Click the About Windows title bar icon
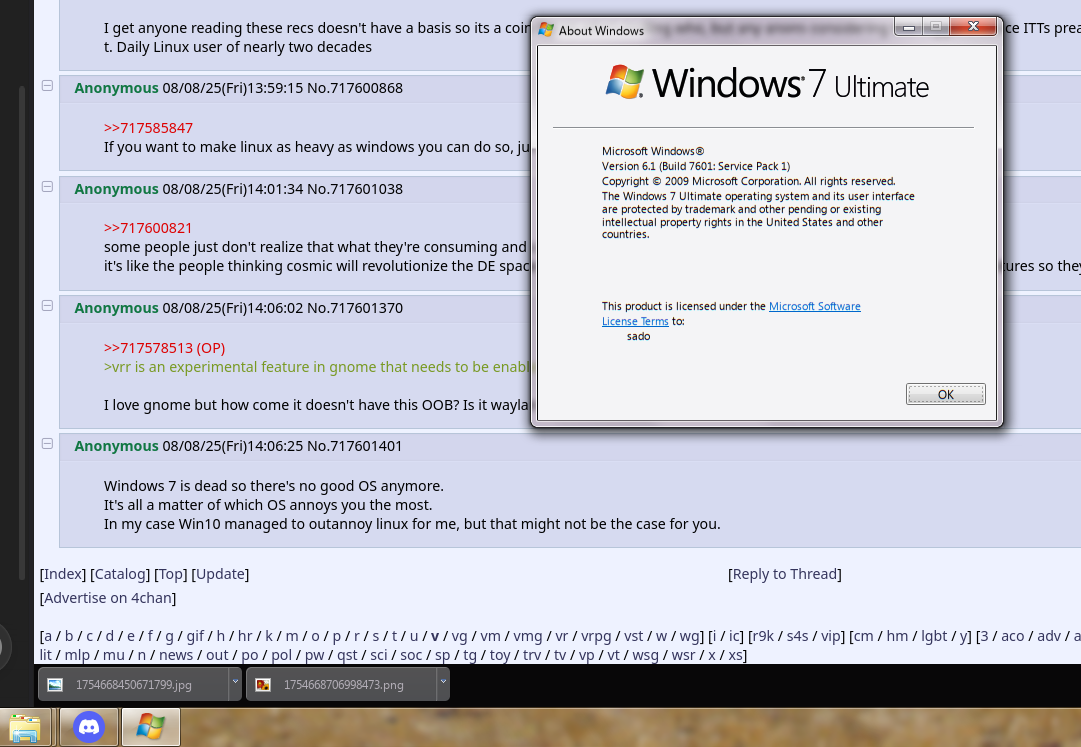 (x=546, y=30)
